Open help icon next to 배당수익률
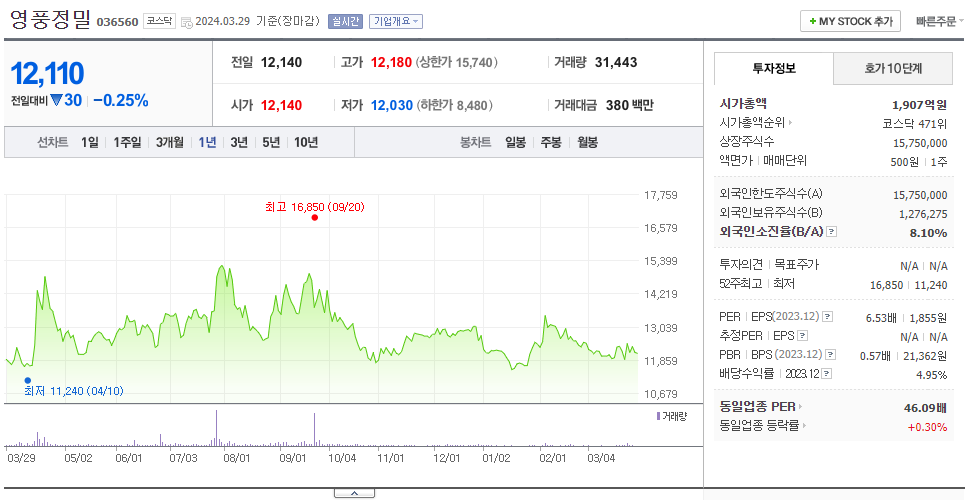Screen dimensions: 968x500 coord(827,373)
